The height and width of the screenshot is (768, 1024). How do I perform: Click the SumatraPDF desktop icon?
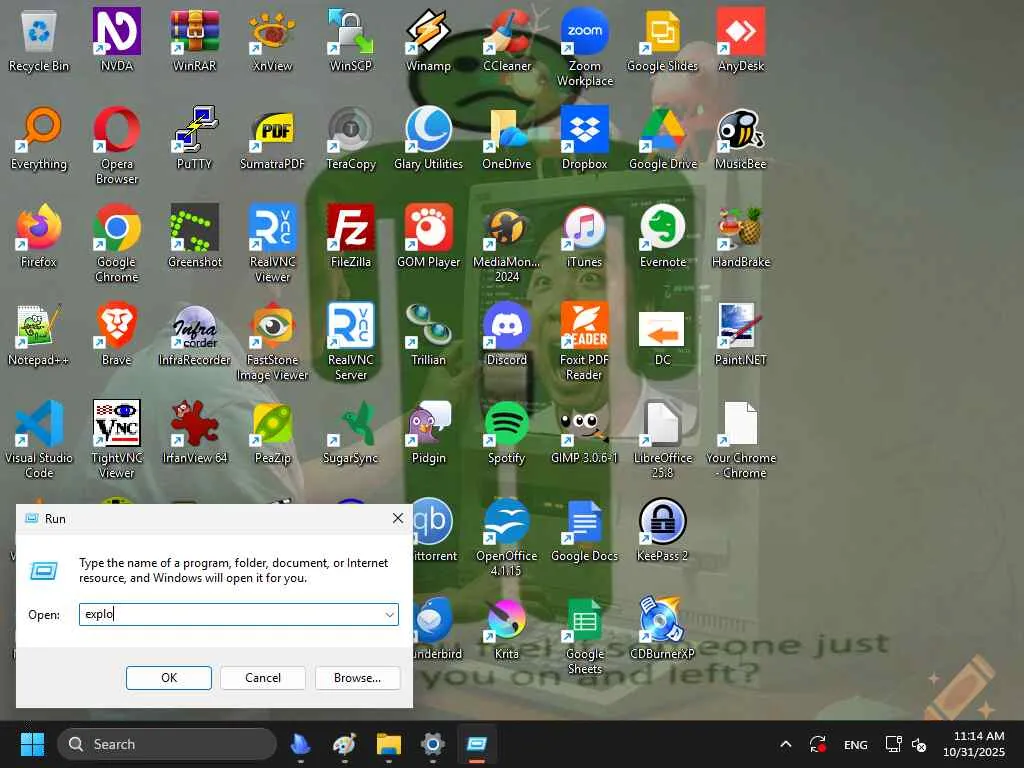coord(272,138)
